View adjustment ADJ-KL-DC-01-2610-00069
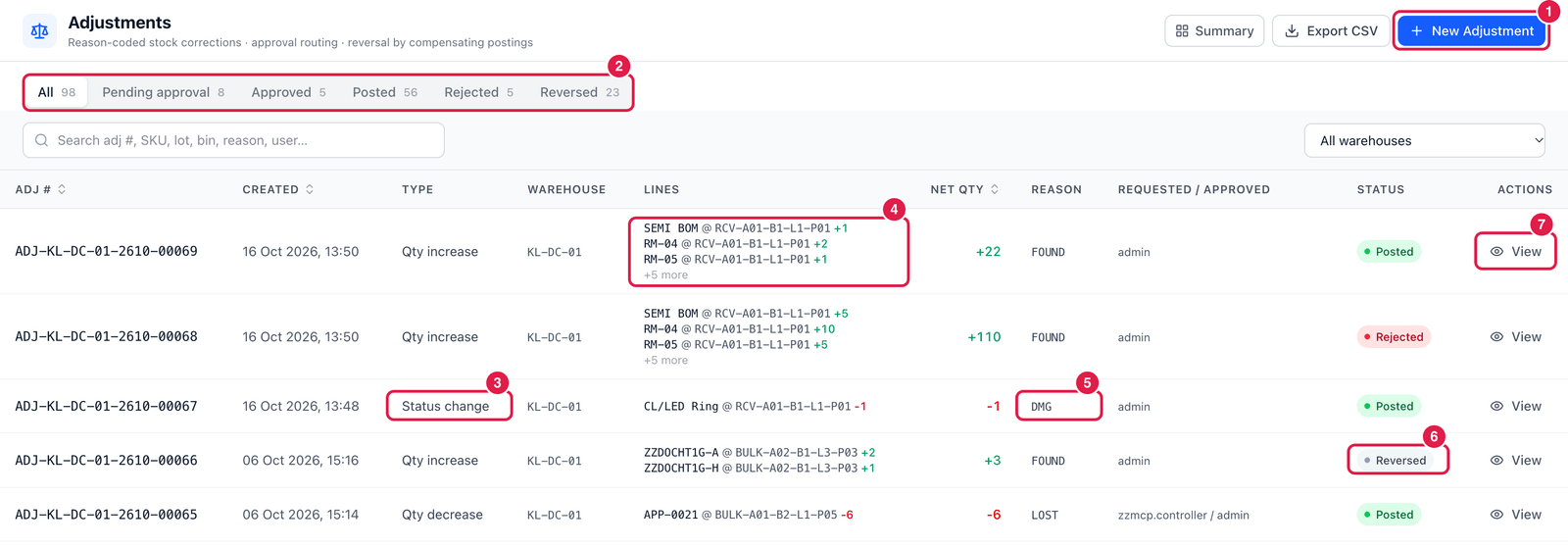 pos(1515,252)
